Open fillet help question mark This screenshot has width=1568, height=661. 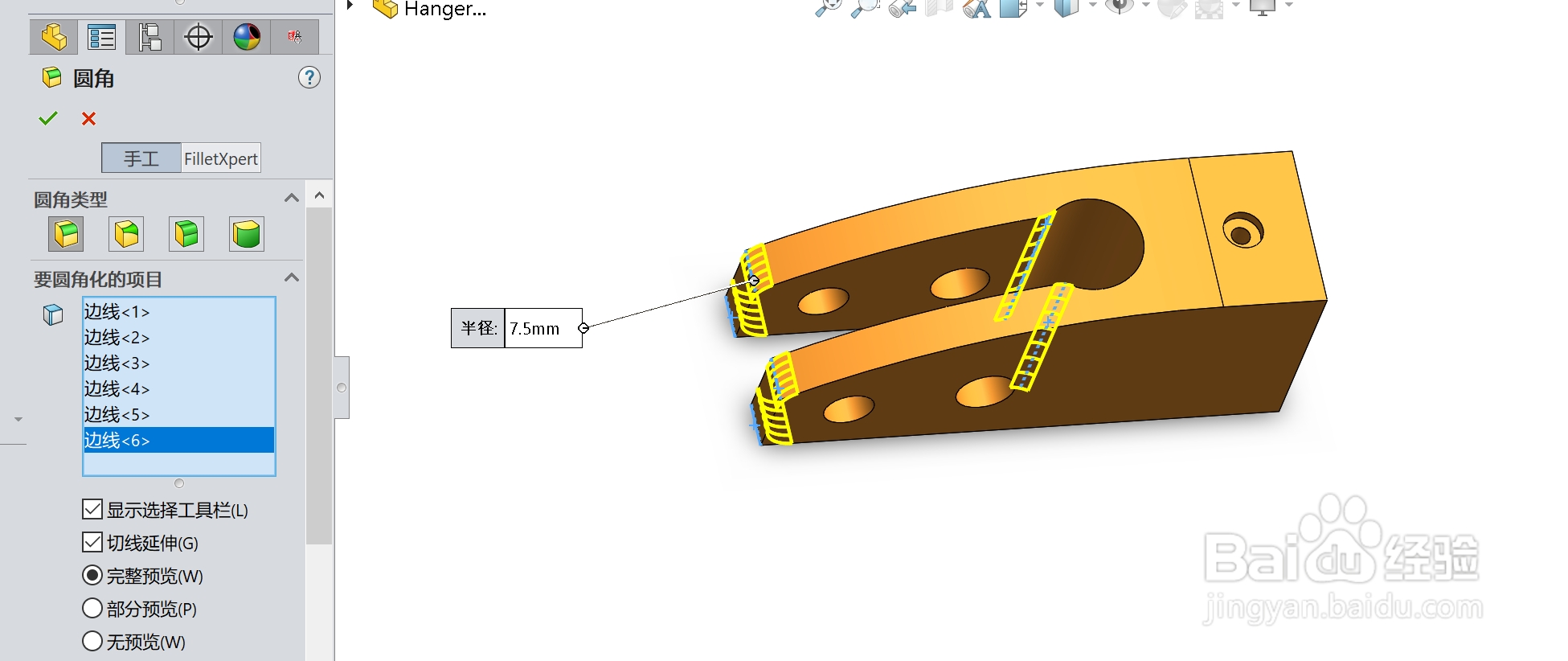point(309,78)
